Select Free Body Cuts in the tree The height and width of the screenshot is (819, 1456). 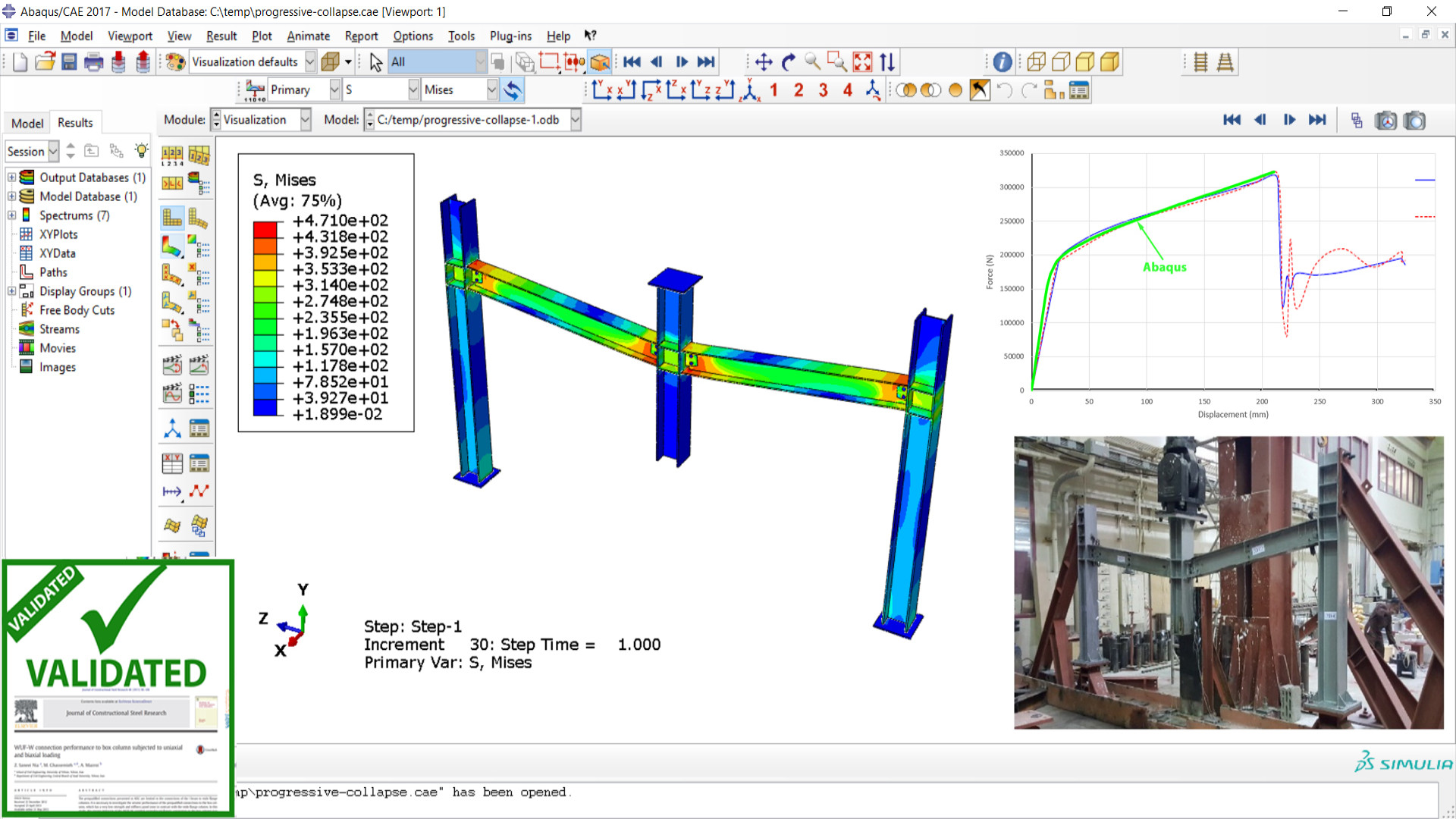coord(77,310)
